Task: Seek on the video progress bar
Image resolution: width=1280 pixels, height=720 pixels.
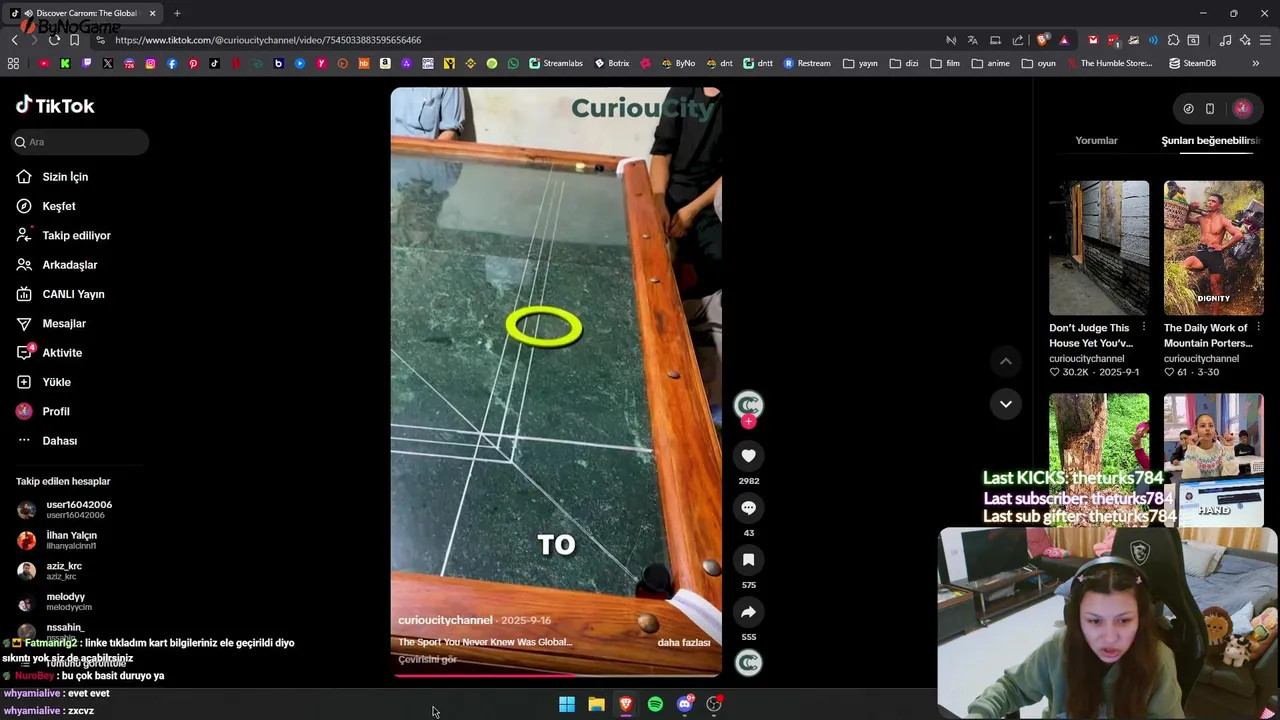Action: click(556, 675)
